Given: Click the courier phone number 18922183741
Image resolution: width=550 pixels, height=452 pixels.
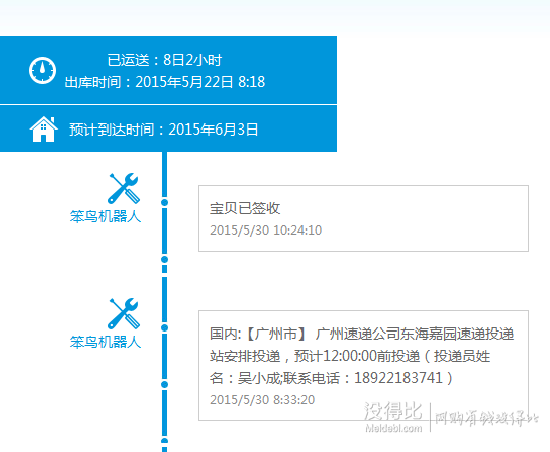Looking at the screenshot, I should click(398, 378).
